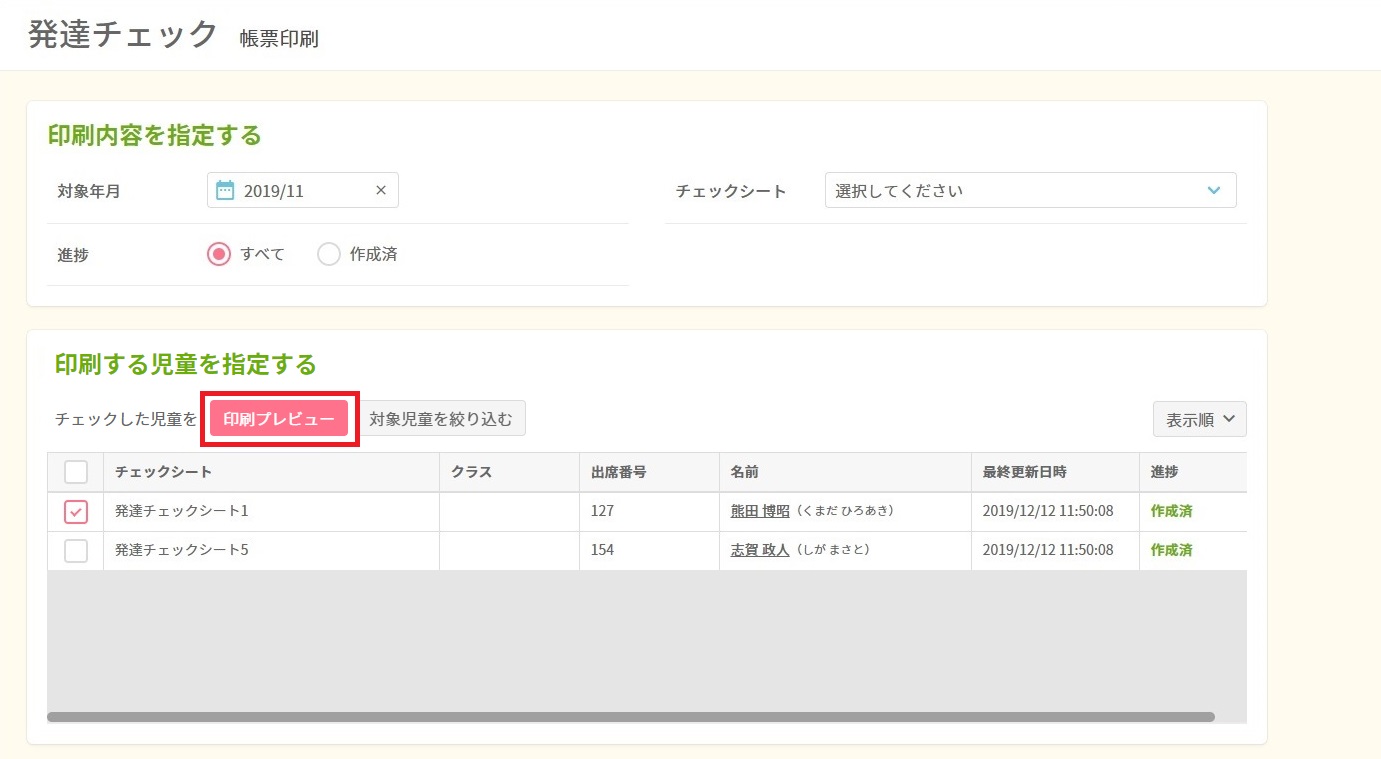This screenshot has width=1381, height=759.
Task: Click attendance number 127
Action: [x=602, y=511]
